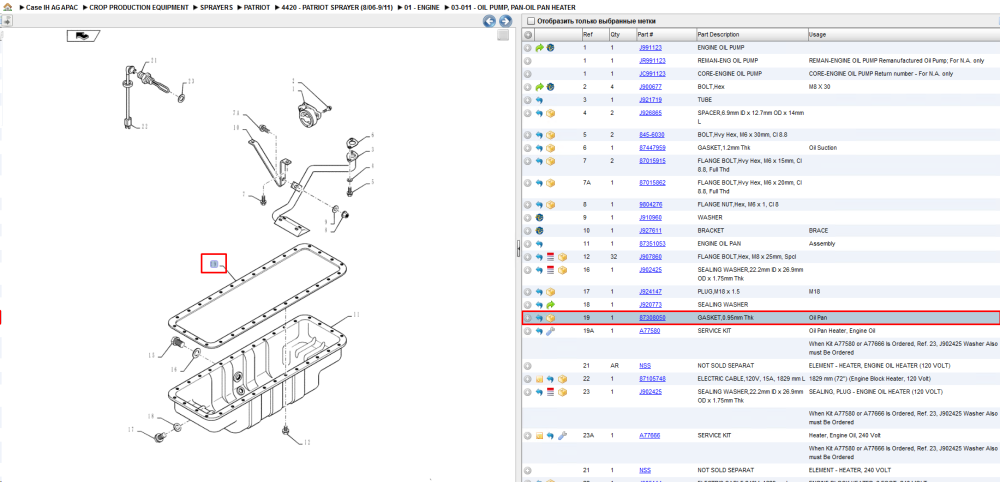Click the gray square at diagram corner
This screenshot has width=1000, height=482.
pos(503,35)
